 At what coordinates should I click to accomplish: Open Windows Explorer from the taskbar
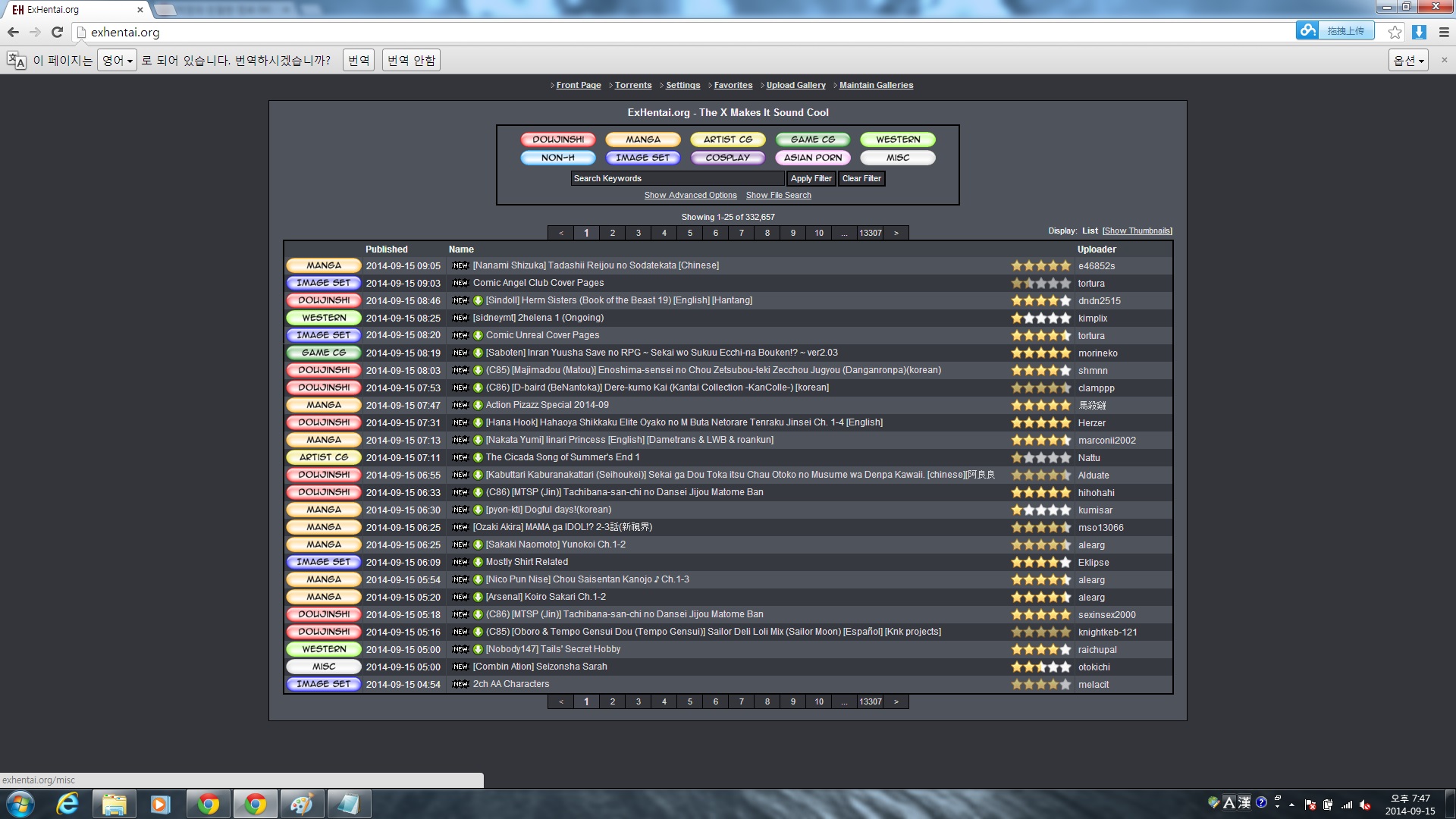point(115,804)
